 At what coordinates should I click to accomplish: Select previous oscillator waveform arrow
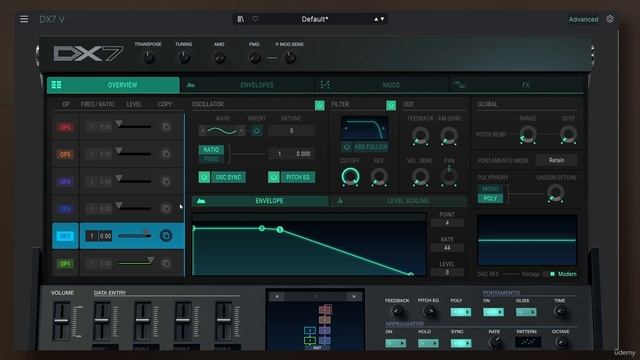click(x=202, y=131)
